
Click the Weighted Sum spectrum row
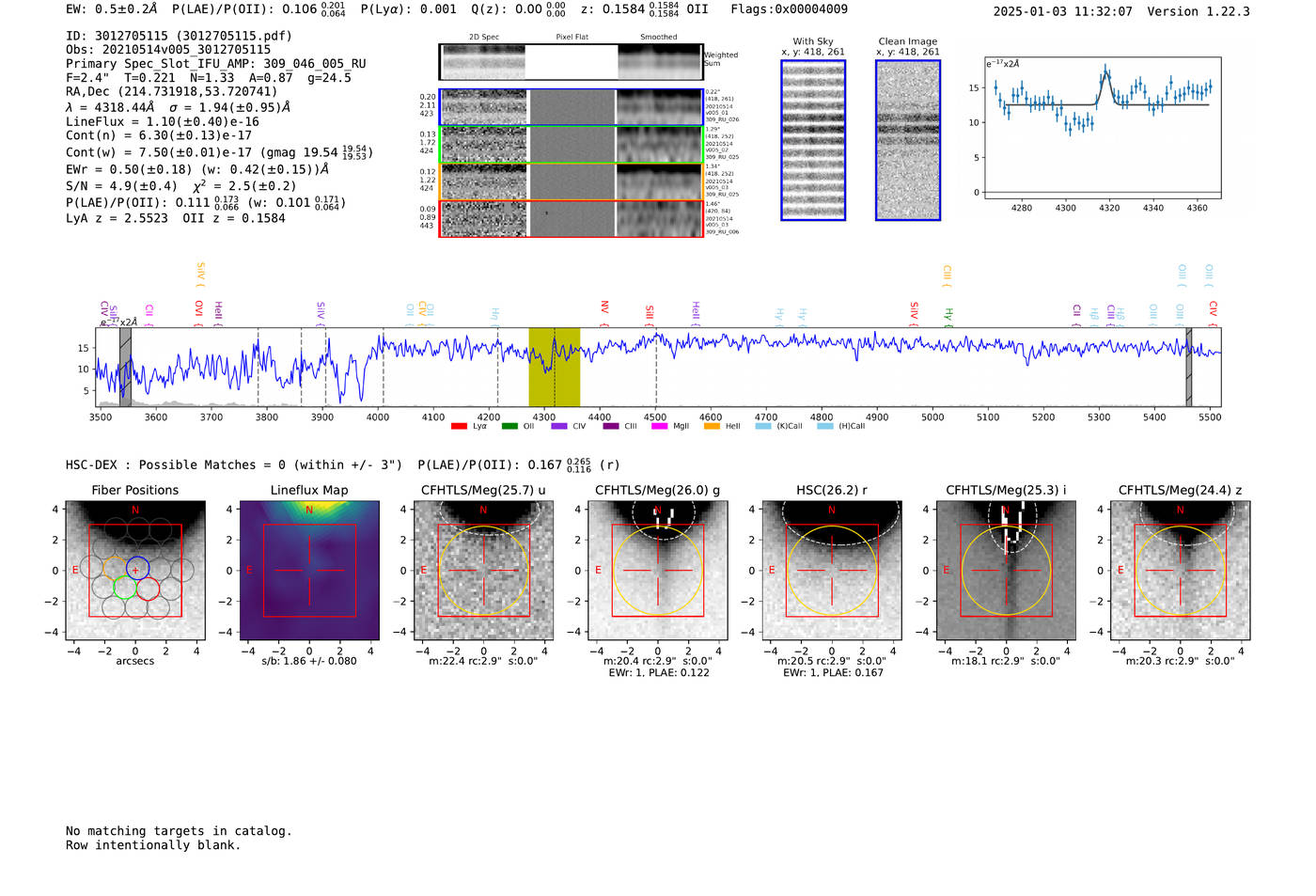pyautogui.click(x=572, y=61)
